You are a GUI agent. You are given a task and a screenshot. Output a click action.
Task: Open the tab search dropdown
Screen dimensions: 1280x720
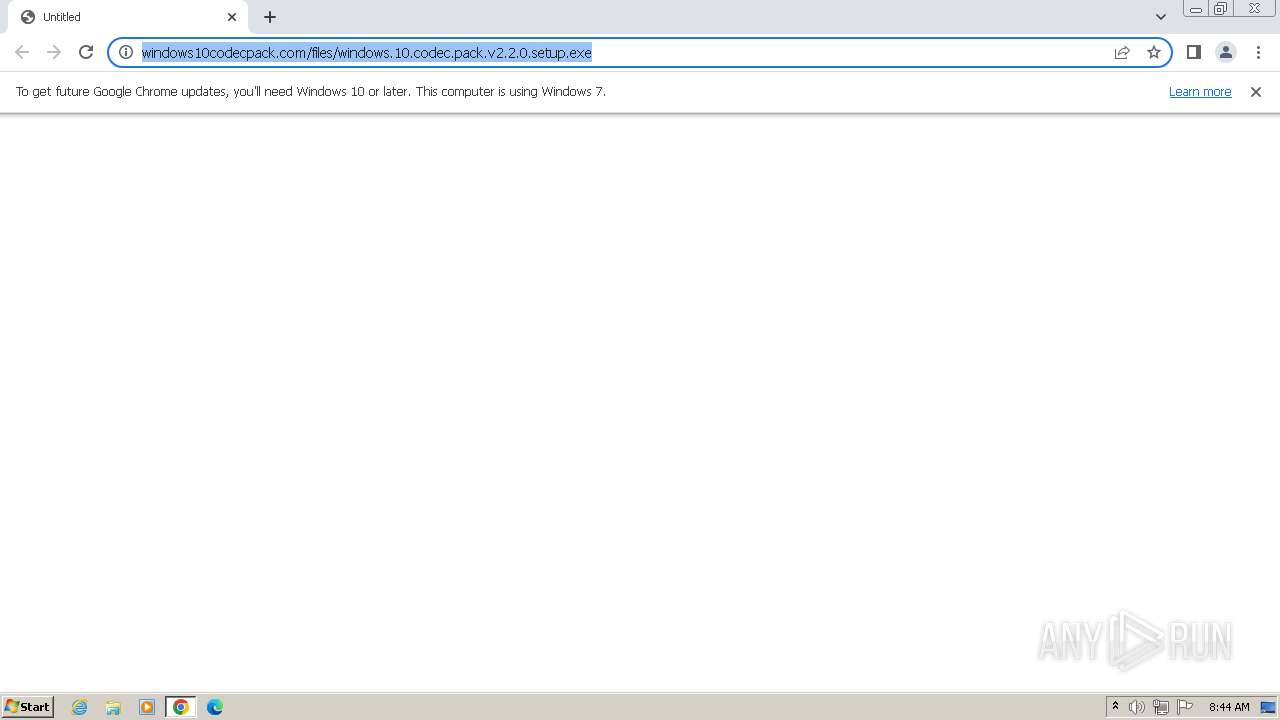coord(1161,17)
